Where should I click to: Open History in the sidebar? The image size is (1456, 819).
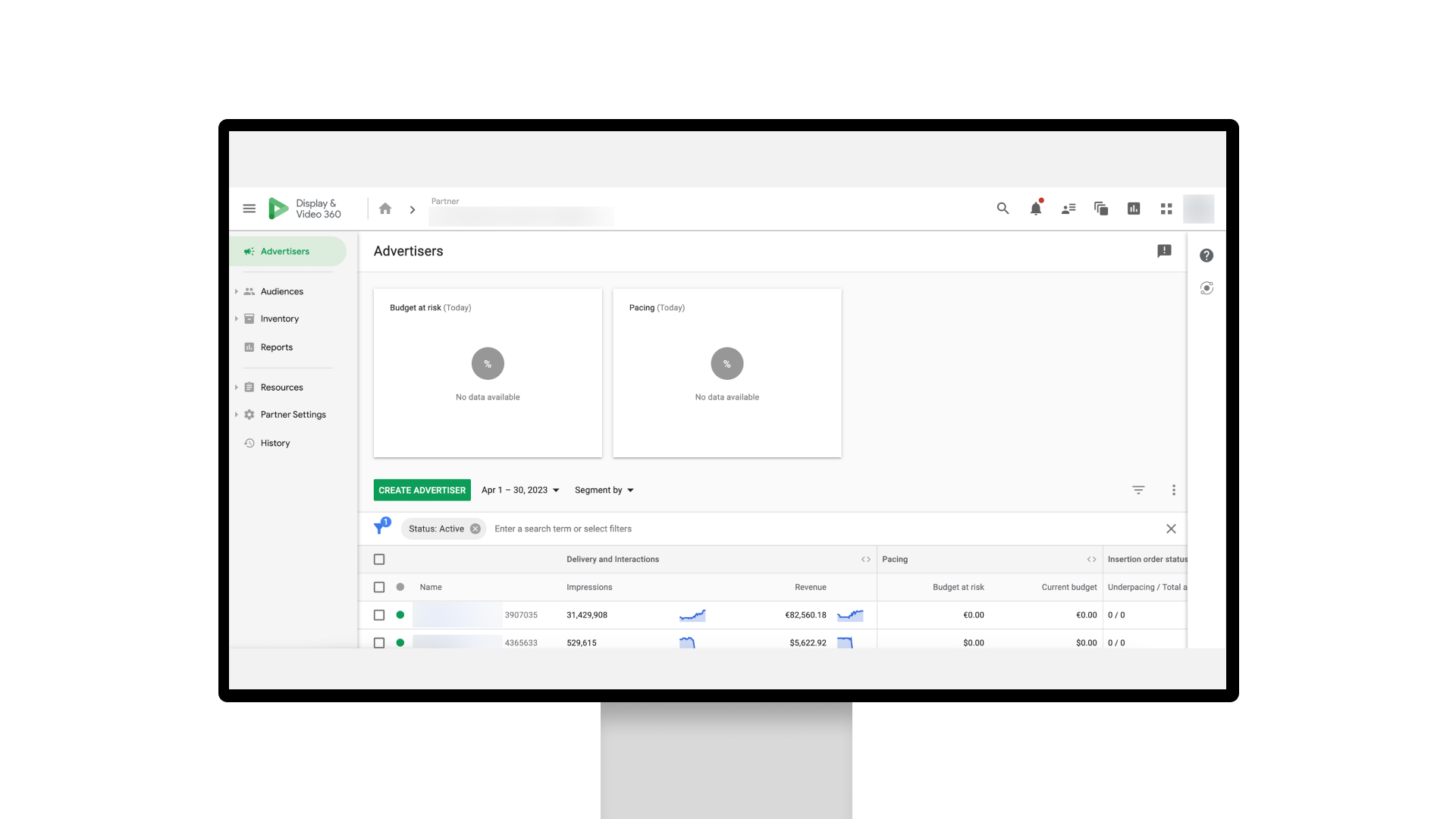tap(275, 443)
